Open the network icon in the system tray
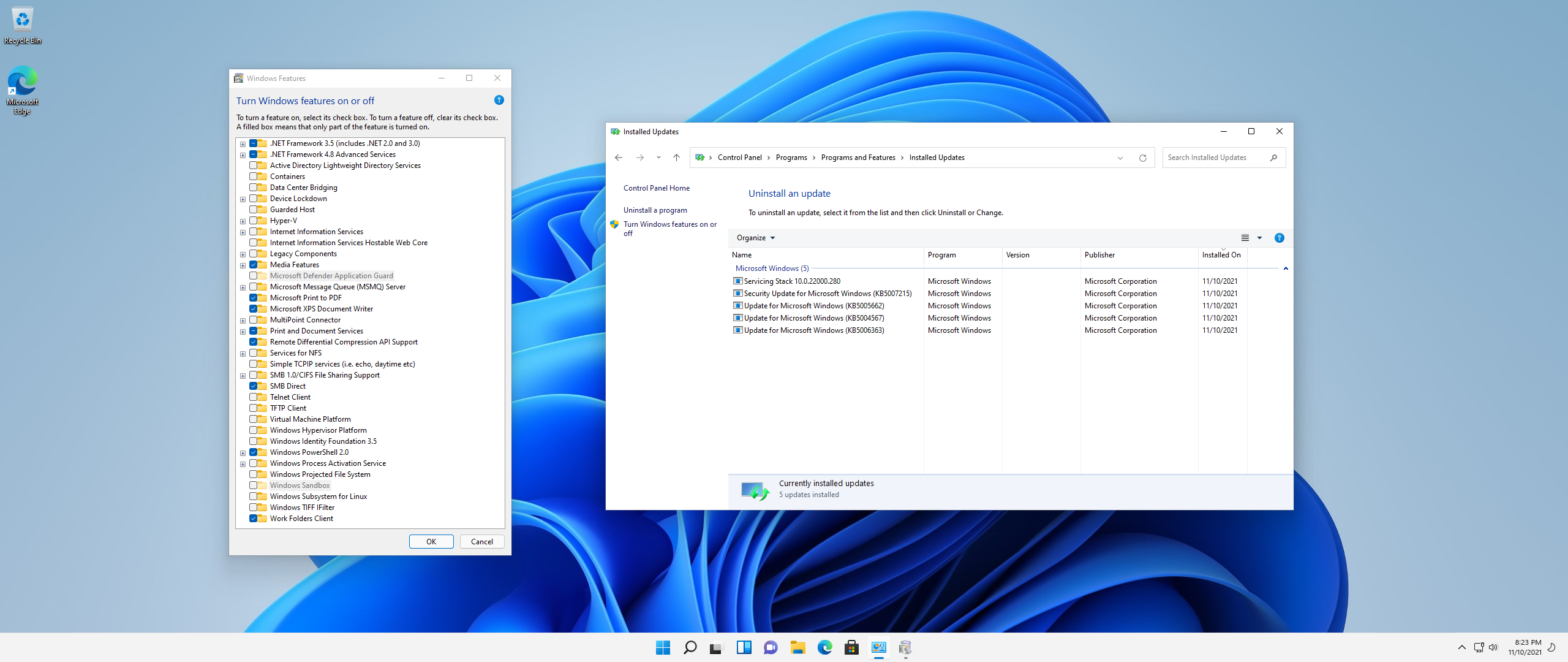 [x=1479, y=647]
